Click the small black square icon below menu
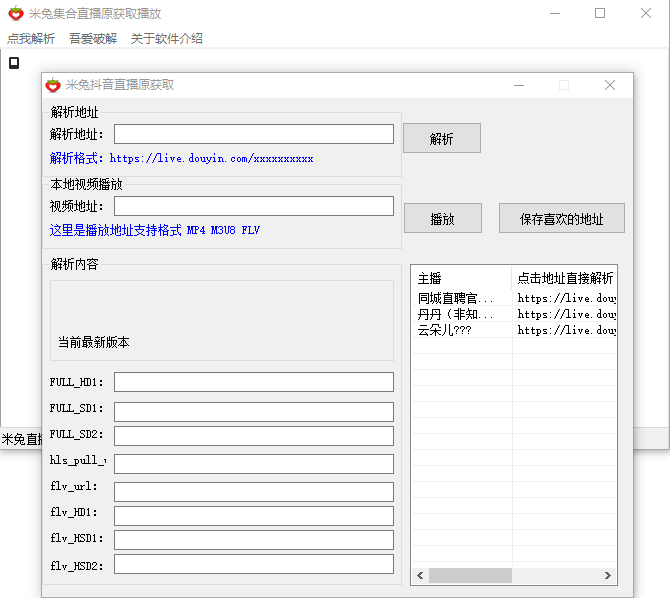The height and width of the screenshot is (598, 670). tap(14, 63)
